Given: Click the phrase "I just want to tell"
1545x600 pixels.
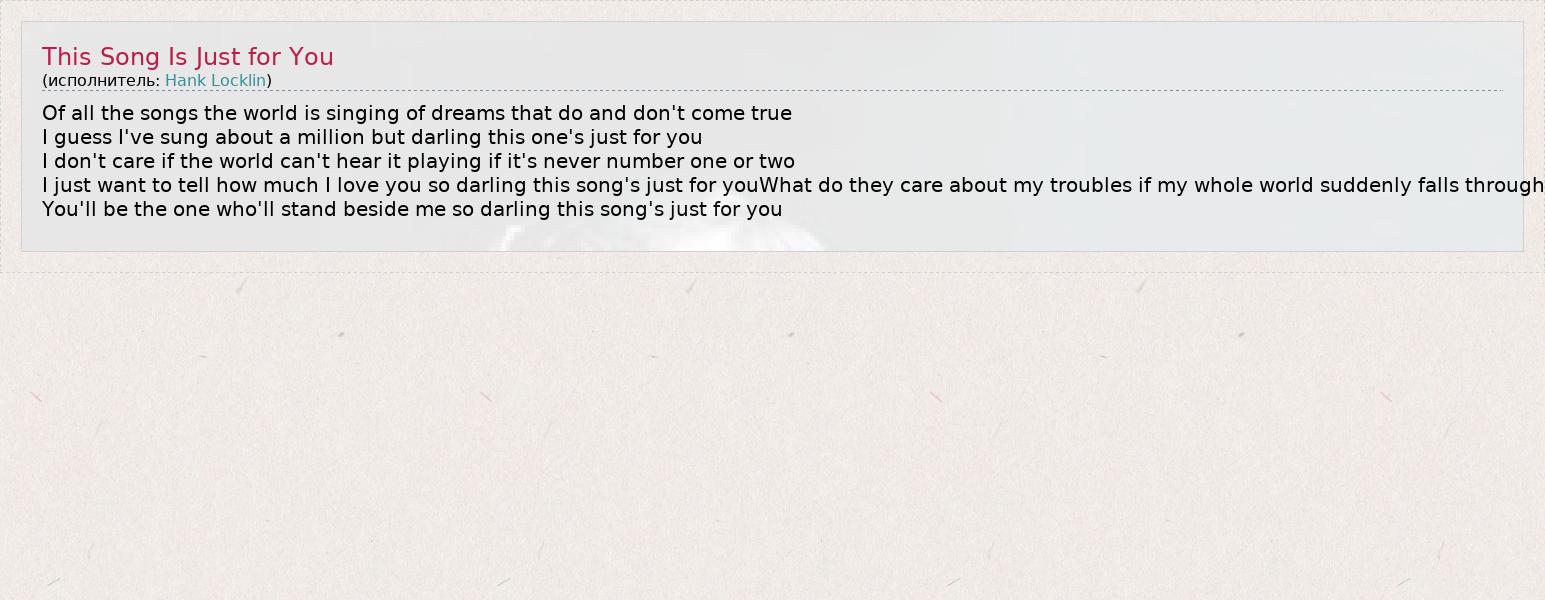Looking at the screenshot, I should coord(125,186).
